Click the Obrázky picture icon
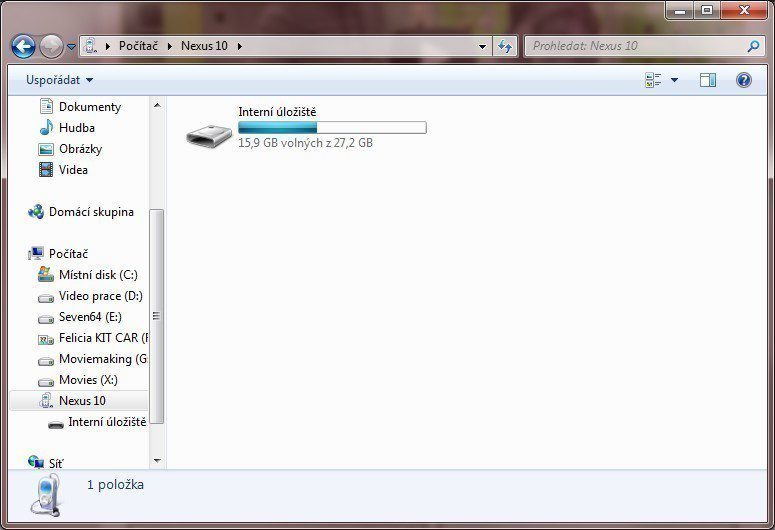This screenshot has height=530, width=775. click(x=46, y=149)
